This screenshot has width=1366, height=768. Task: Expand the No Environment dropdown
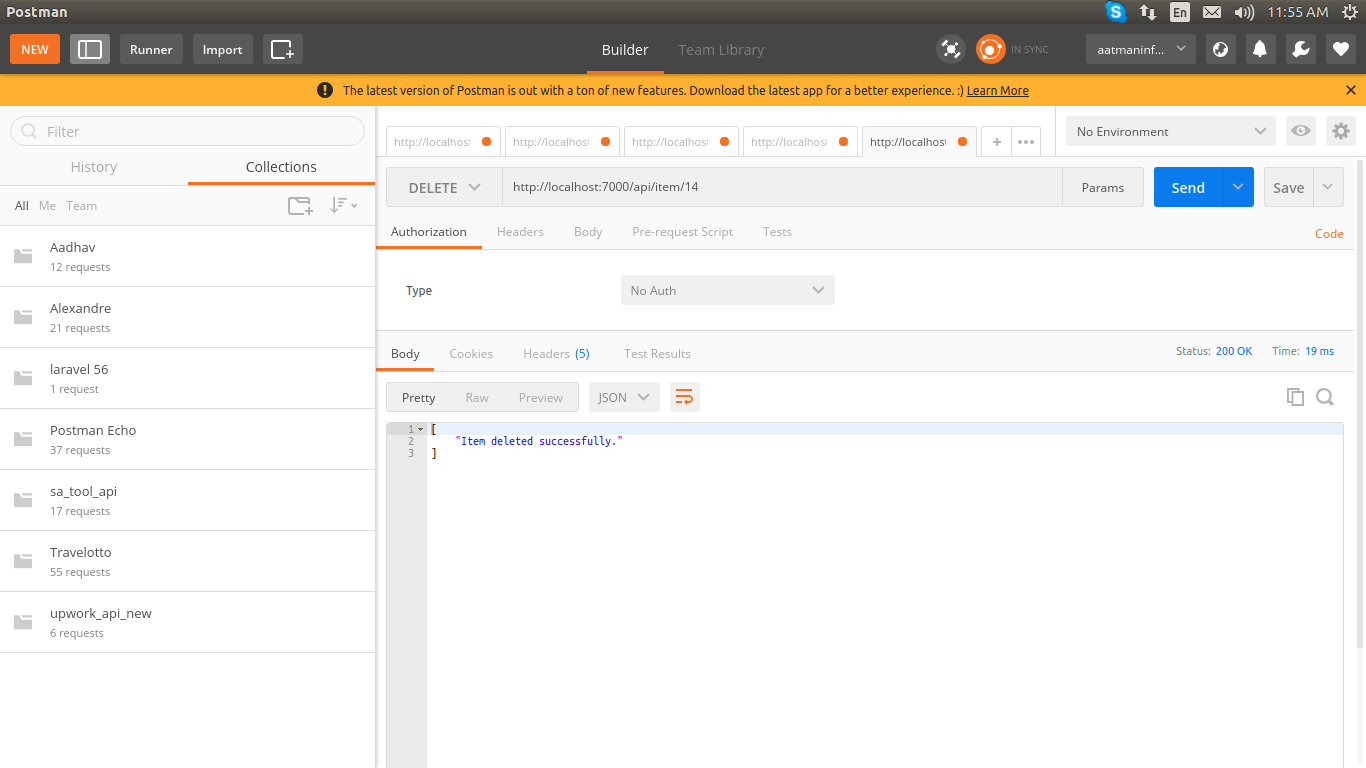pos(1170,131)
